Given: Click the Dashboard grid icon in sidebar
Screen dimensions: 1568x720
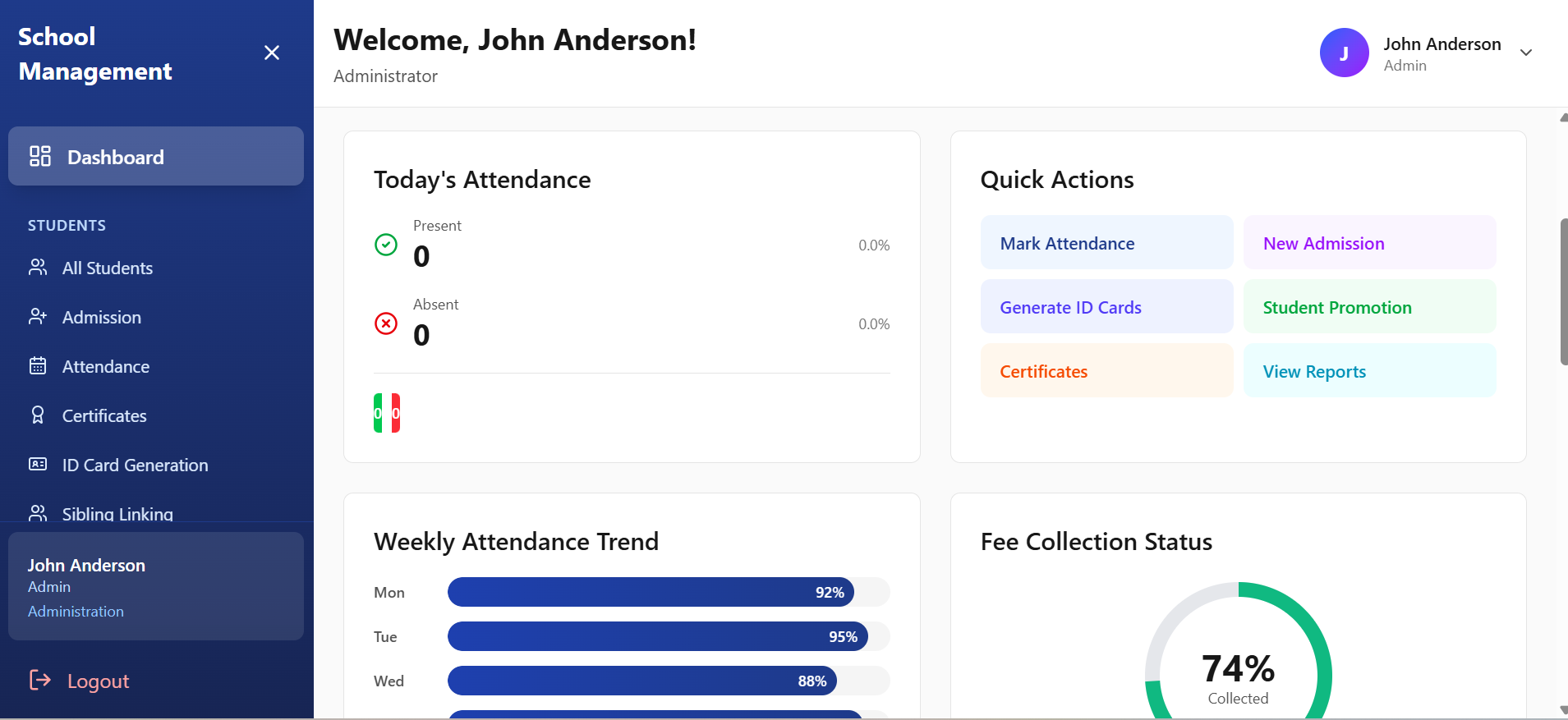Looking at the screenshot, I should [x=39, y=156].
